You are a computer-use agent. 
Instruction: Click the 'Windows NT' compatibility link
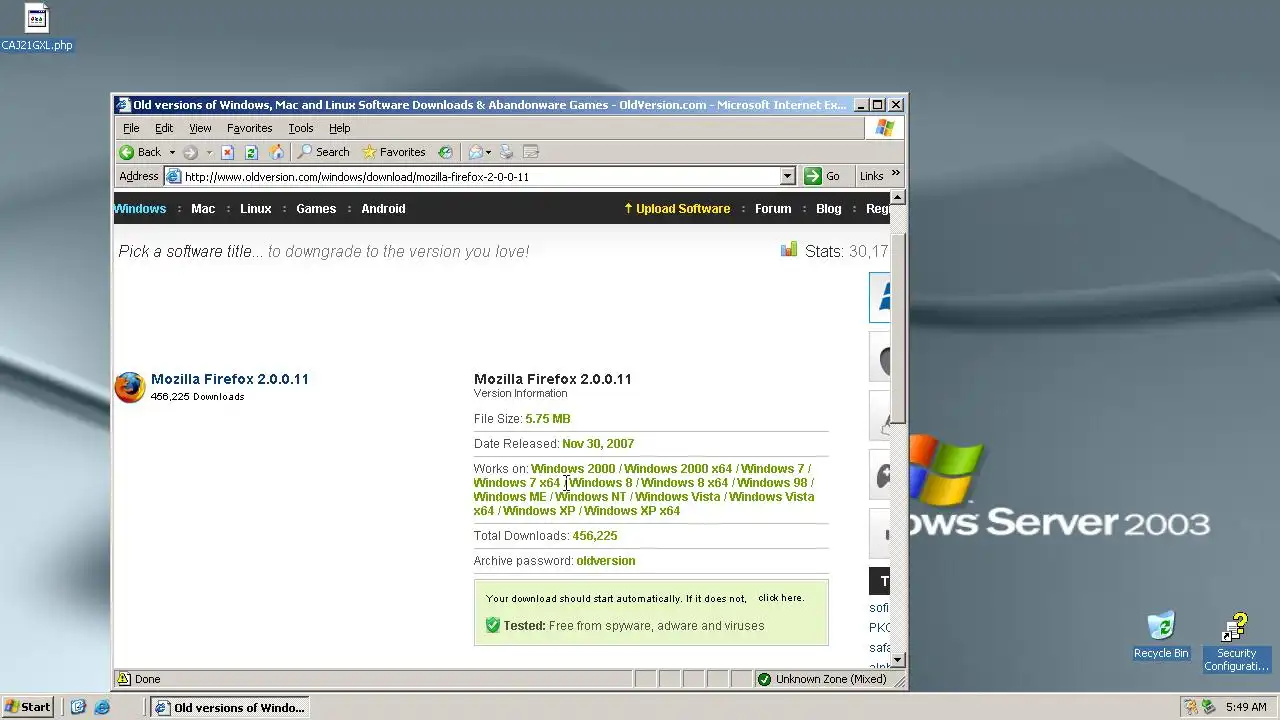pos(591,497)
